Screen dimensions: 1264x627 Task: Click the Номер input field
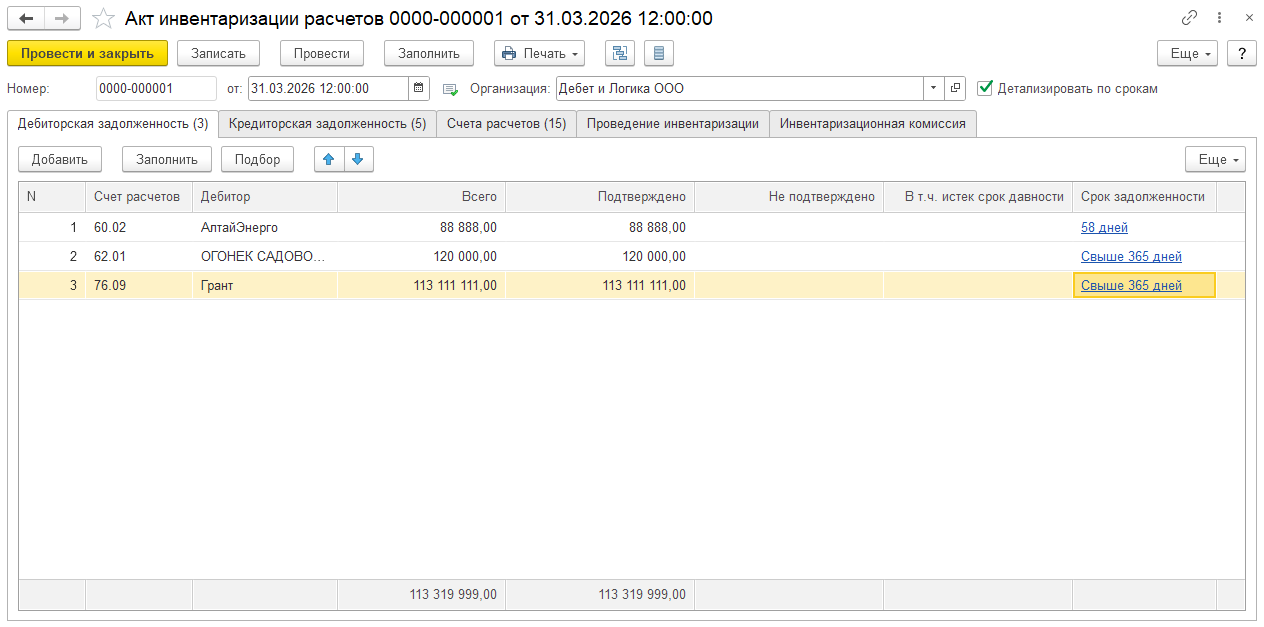coord(156,88)
